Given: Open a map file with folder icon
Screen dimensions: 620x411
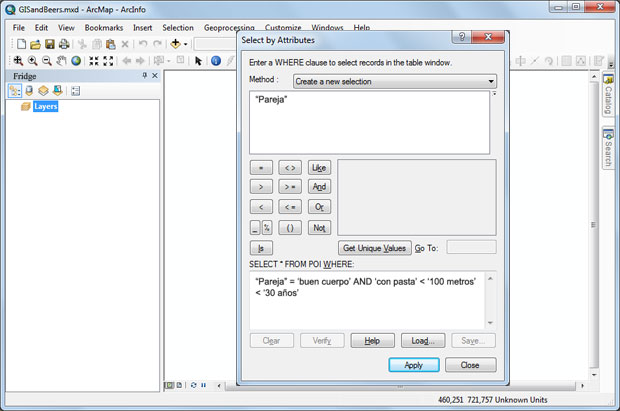Looking at the screenshot, I should click(35, 44).
